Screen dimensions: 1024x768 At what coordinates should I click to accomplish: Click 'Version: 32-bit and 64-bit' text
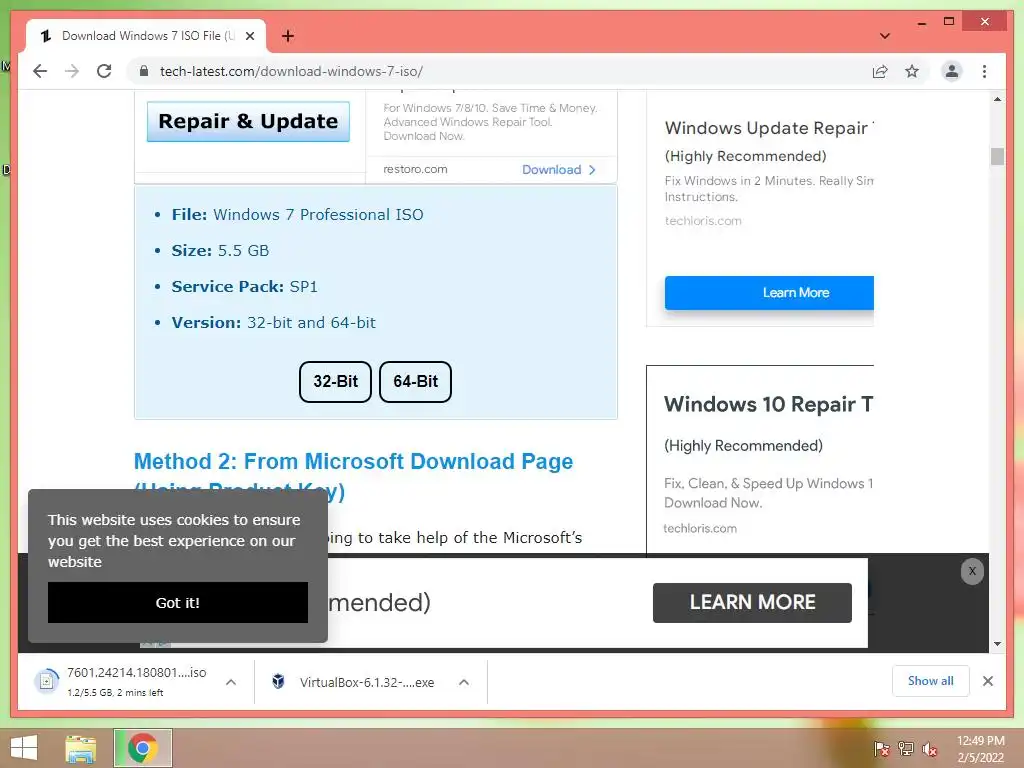(x=274, y=323)
